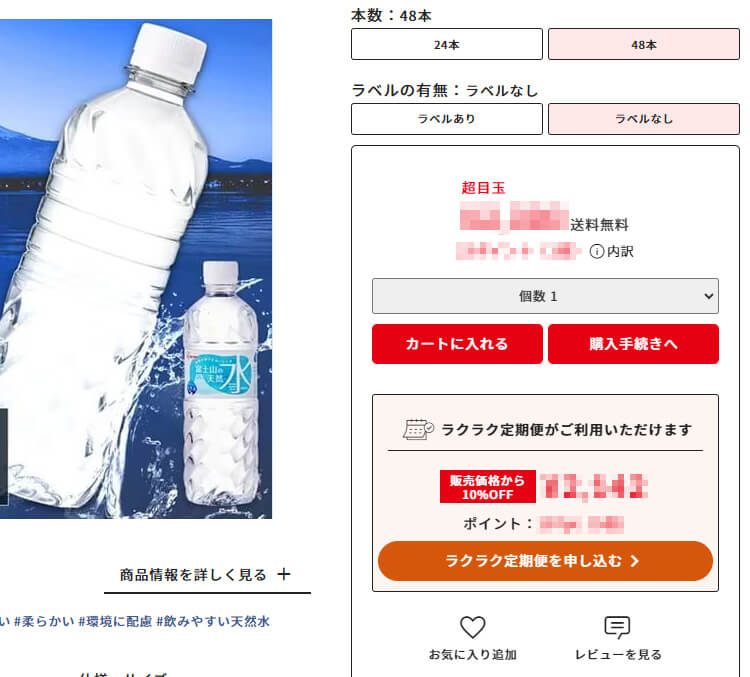The width and height of the screenshot is (750, 677).
Task: Open reviews via the speech bubble icon
Action: click(618, 627)
